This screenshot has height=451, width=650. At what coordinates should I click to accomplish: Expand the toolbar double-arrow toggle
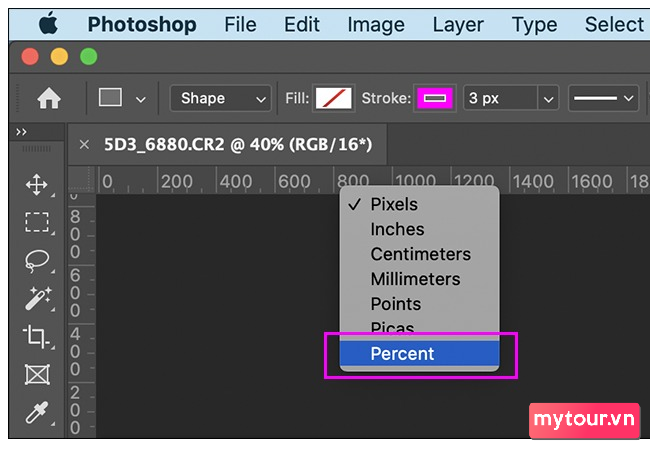coord(22,131)
